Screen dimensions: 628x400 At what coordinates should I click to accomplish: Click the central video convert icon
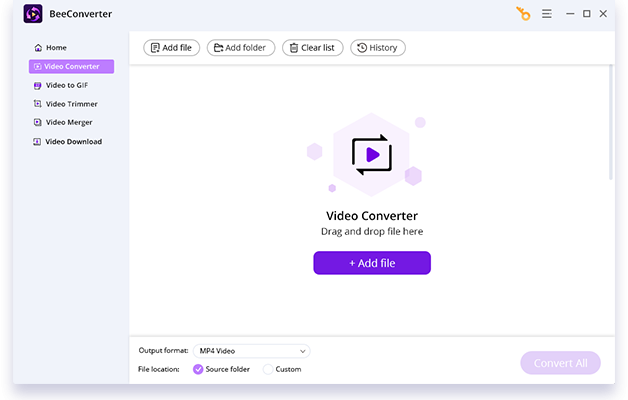(372, 155)
